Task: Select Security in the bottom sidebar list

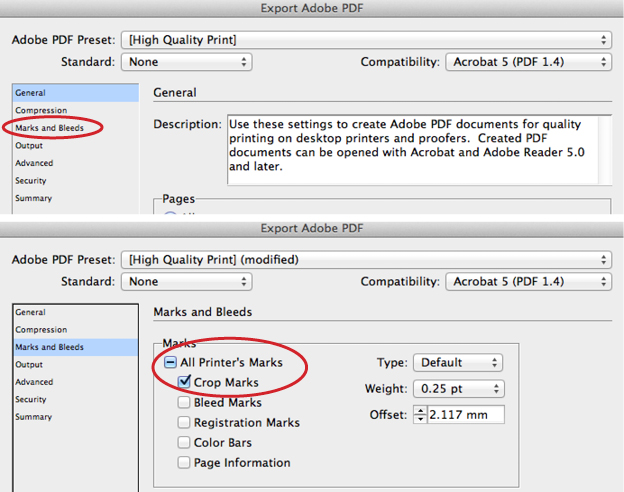Action: (31, 399)
